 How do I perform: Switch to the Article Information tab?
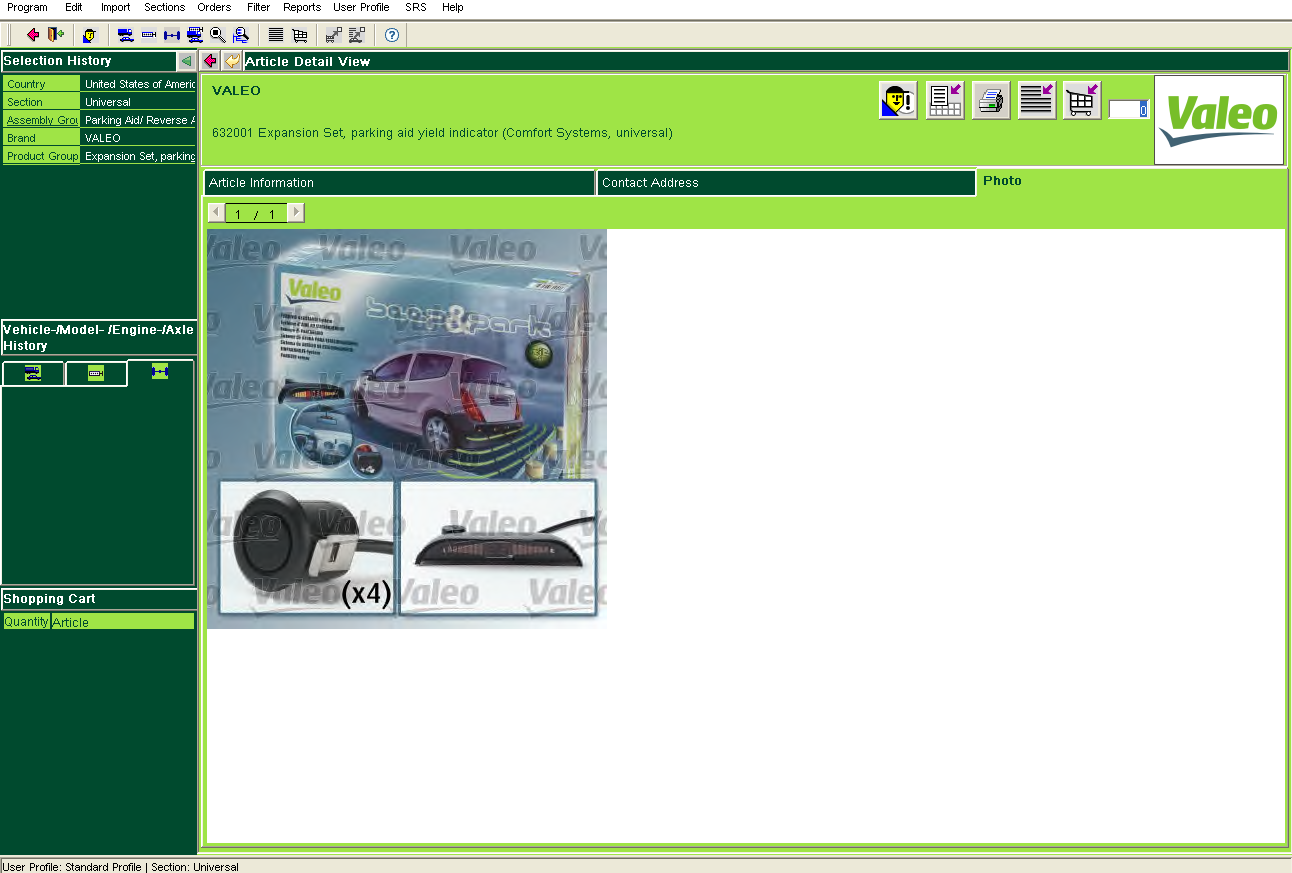pos(399,183)
